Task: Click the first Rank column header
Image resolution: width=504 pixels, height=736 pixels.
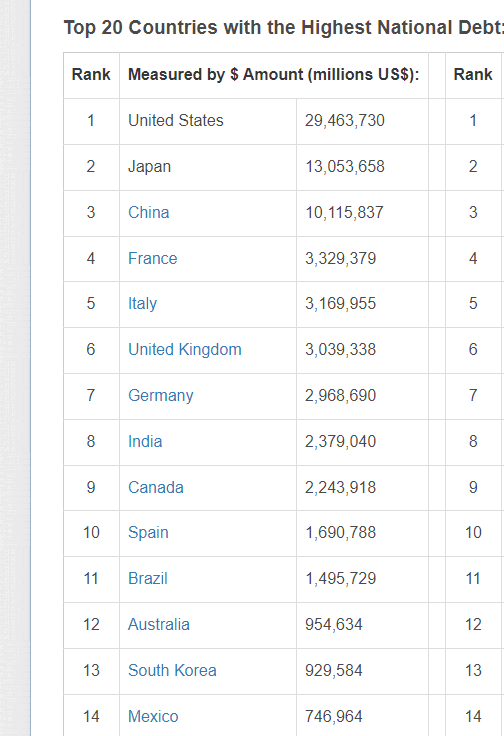Action: tap(91, 75)
